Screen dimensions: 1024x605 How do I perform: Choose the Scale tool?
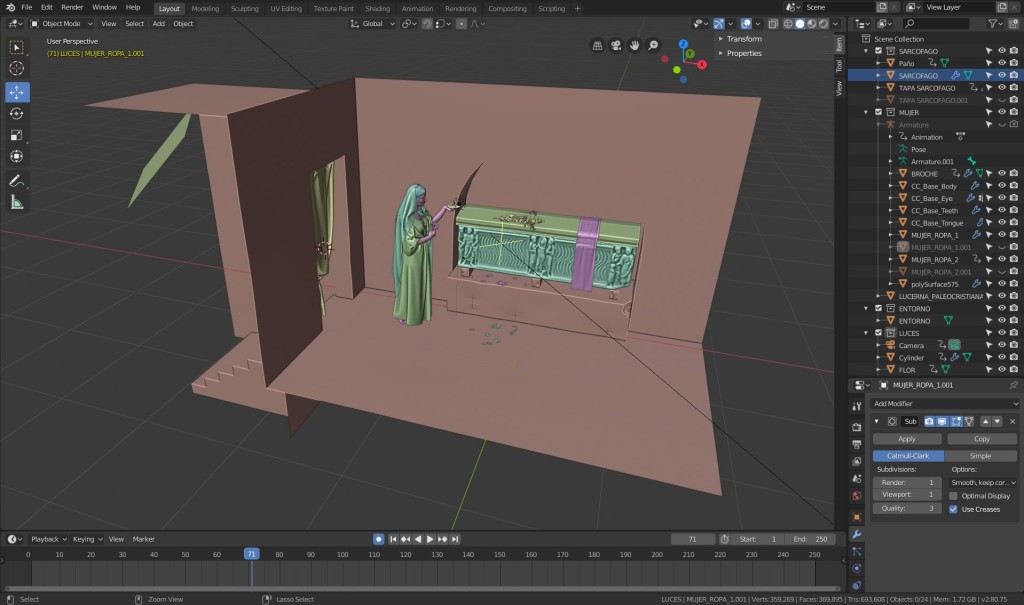click(17, 135)
